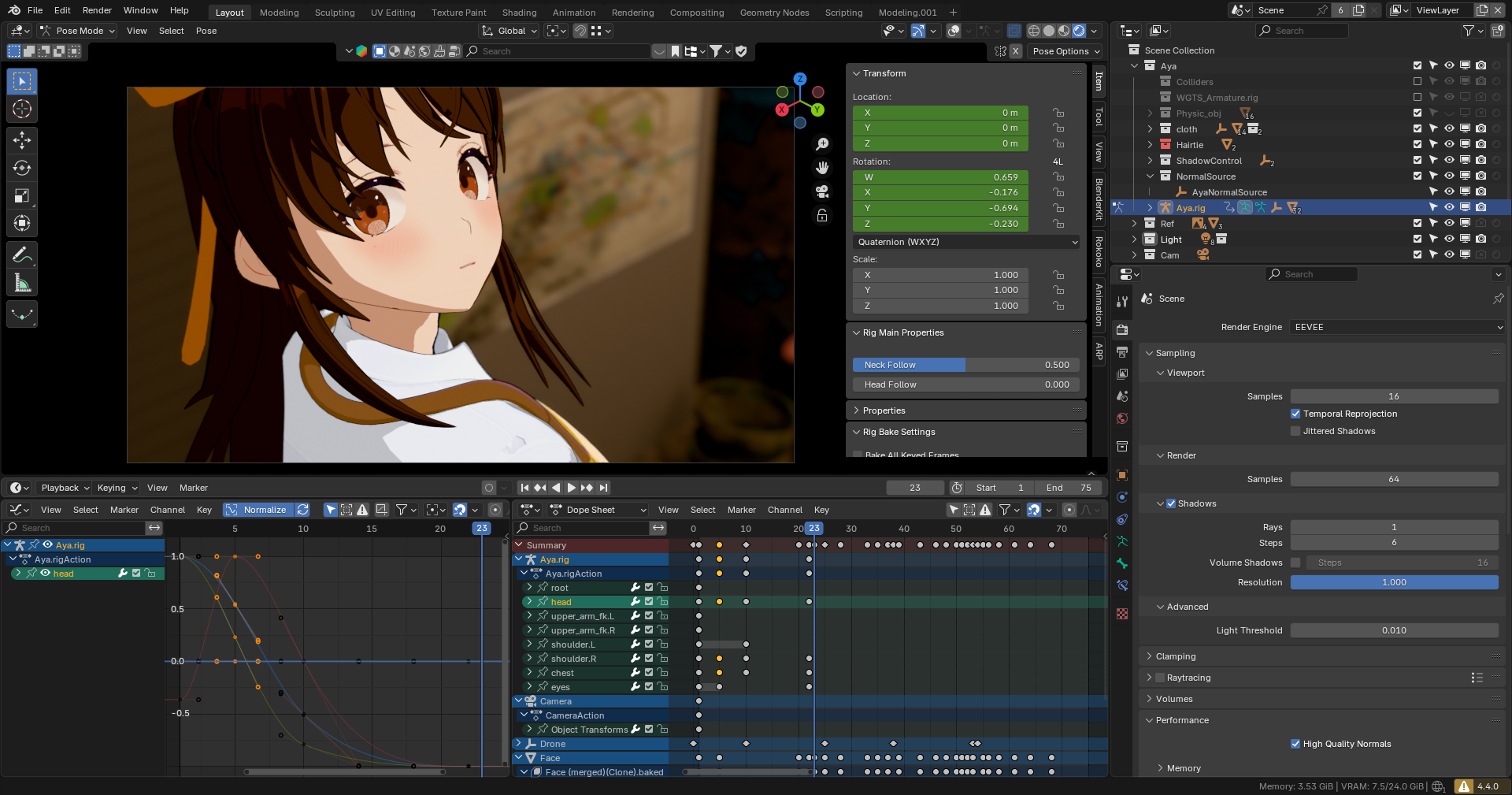Open the Quaternion (WXYZ) rotation mode dropdown
This screenshot has width=1512, height=795.
click(966, 242)
